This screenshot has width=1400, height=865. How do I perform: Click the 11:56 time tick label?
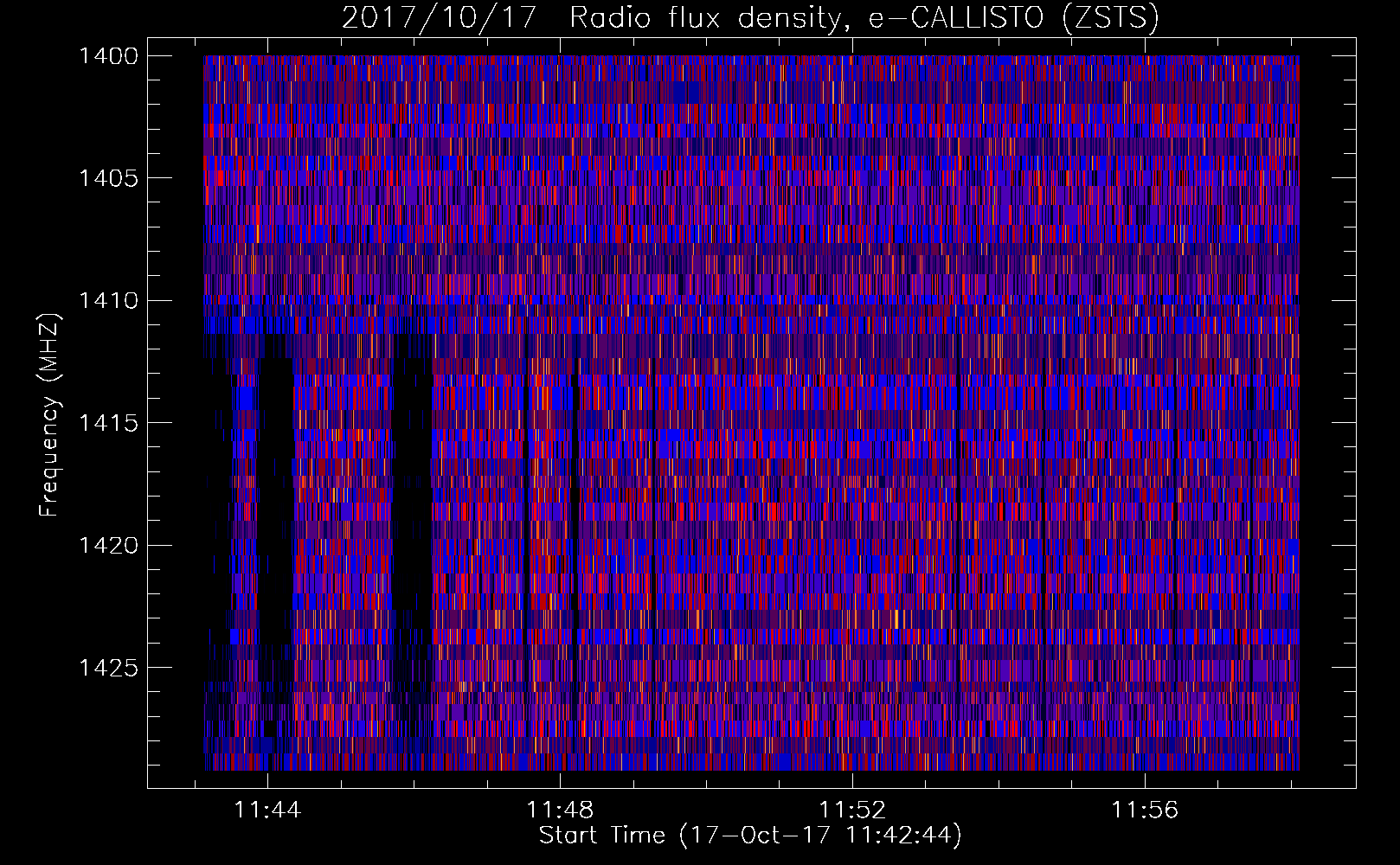1145,810
